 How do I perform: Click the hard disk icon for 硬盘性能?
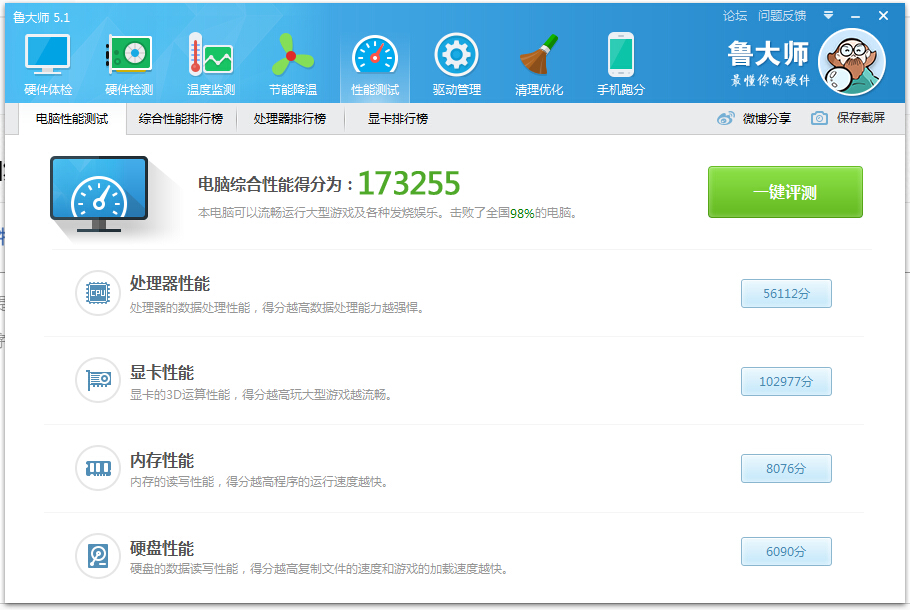click(98, 555)
